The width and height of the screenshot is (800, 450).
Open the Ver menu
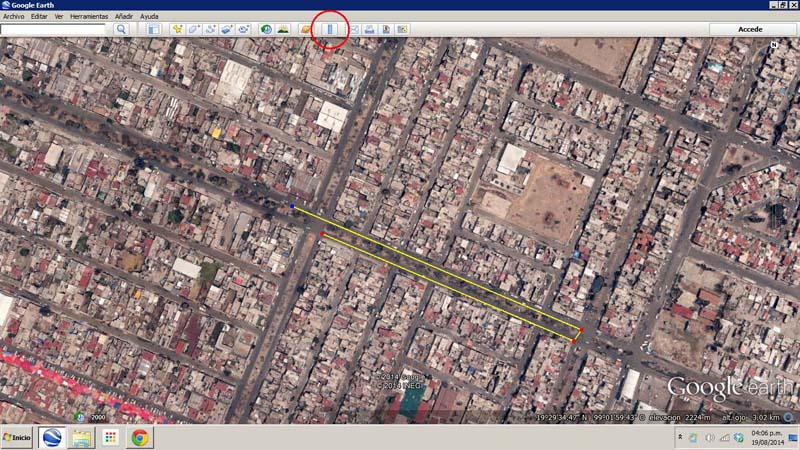point(59,17)
